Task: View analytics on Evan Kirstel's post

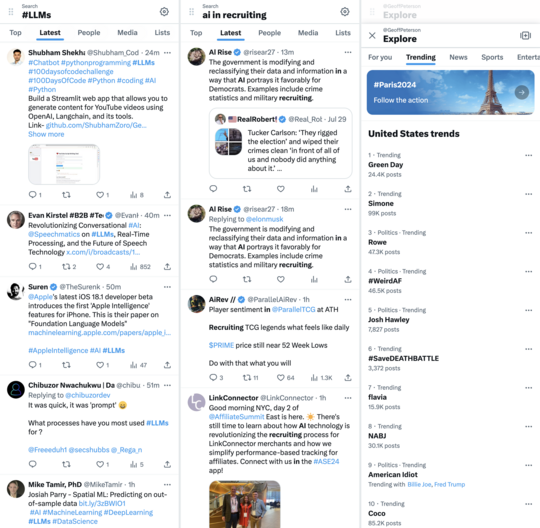Action: coord(140,267)
